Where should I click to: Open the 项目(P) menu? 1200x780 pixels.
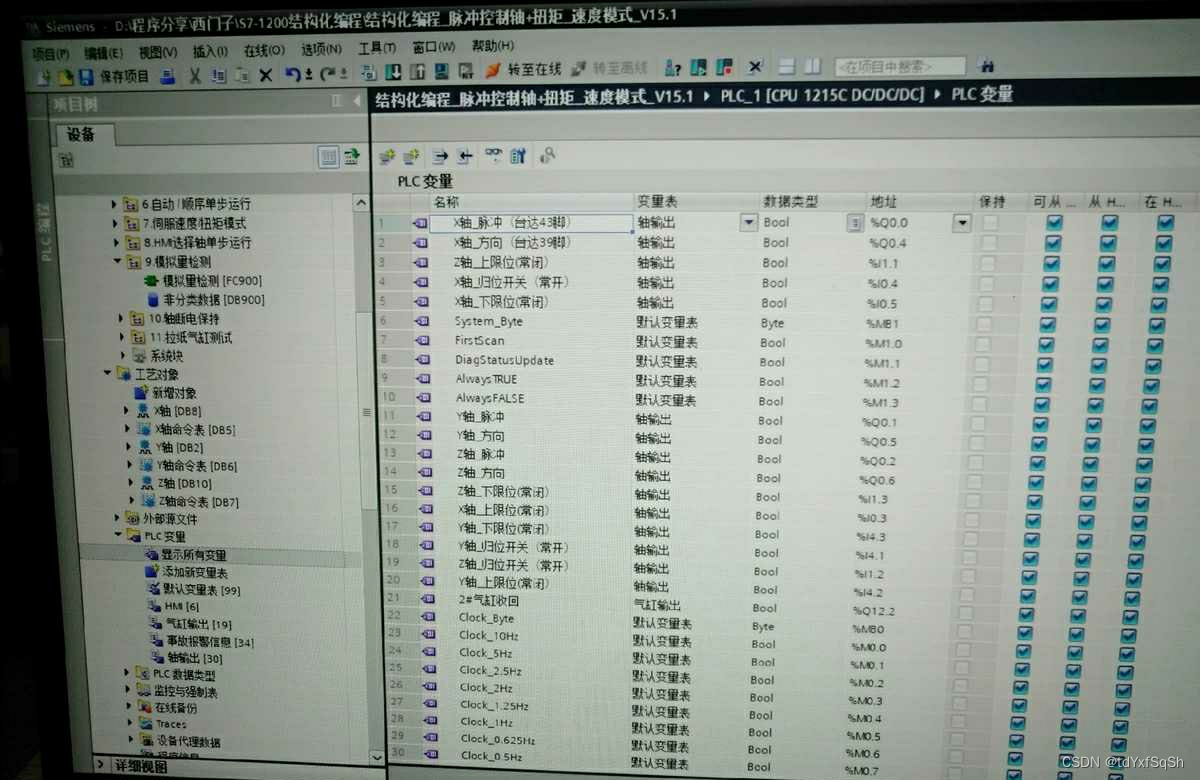pyautogui.click(x=50, y=52)
